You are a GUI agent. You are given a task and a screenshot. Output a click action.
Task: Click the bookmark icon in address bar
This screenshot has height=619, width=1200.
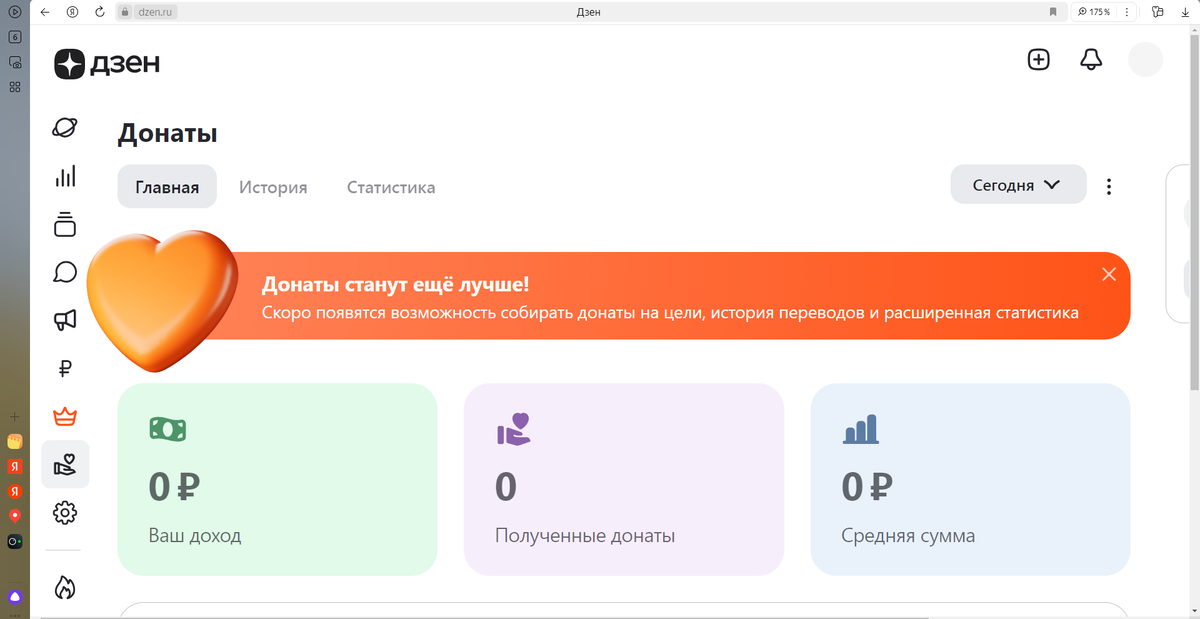click(1053, 12)
